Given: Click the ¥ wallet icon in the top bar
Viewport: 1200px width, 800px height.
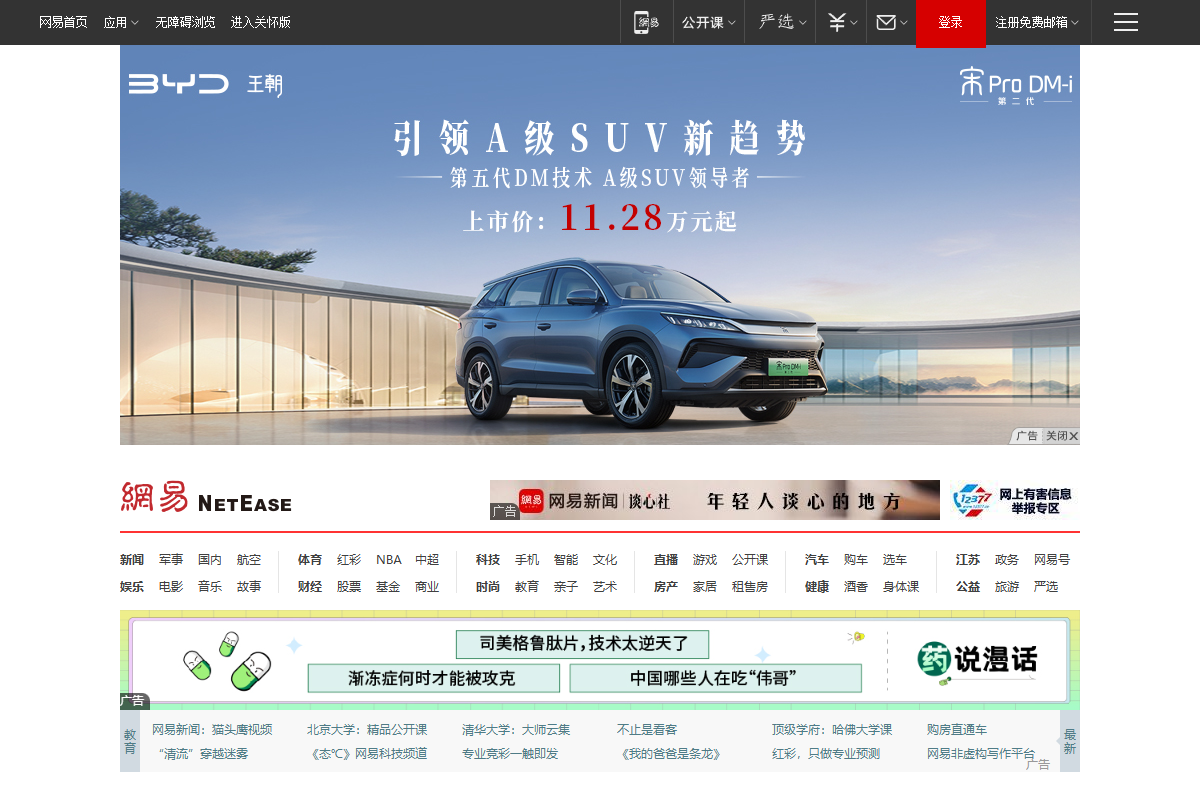Looking at the screenshot, I should [x=839, y=22].
